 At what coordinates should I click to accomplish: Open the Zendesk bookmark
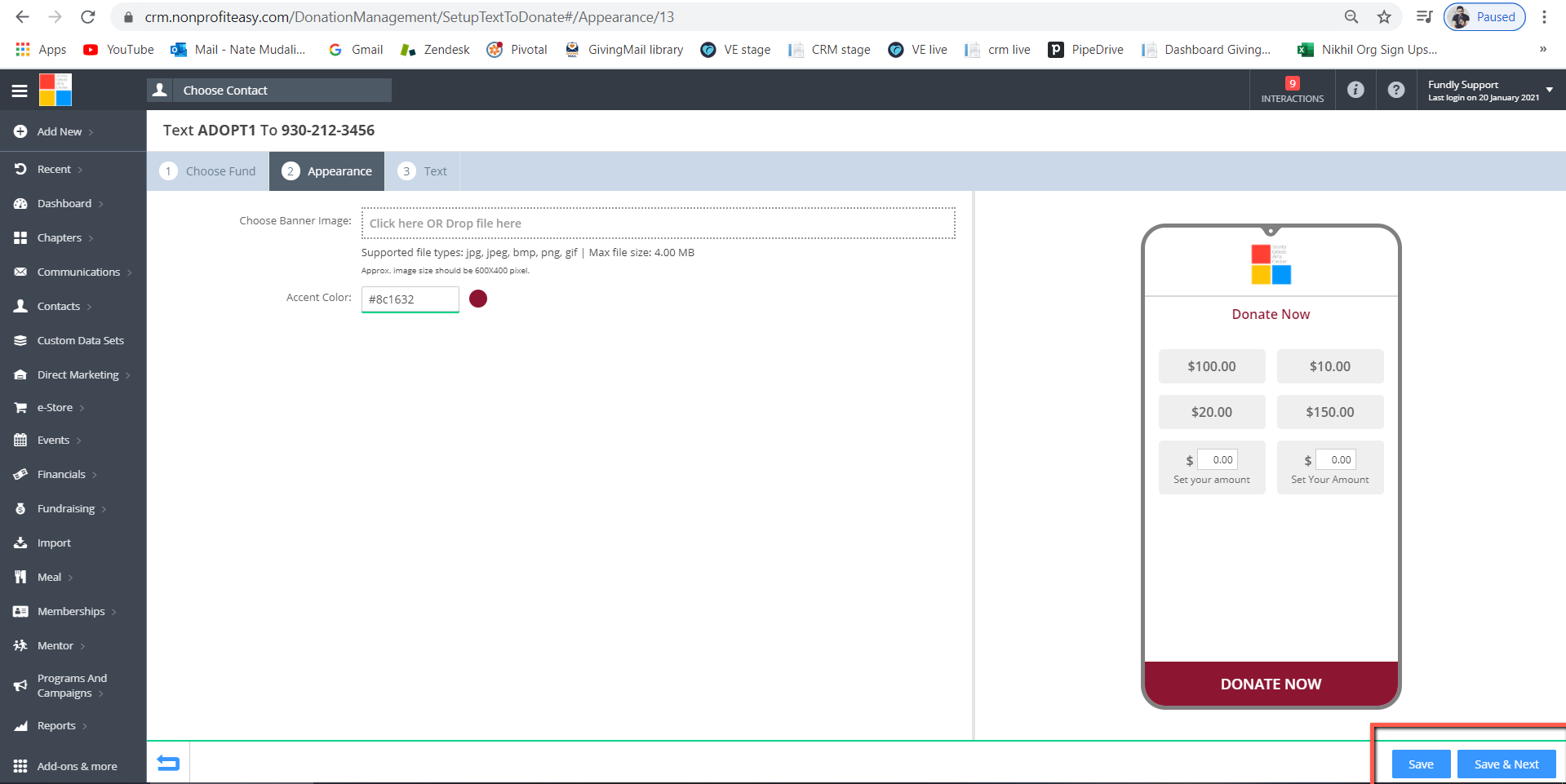[435, 50]
